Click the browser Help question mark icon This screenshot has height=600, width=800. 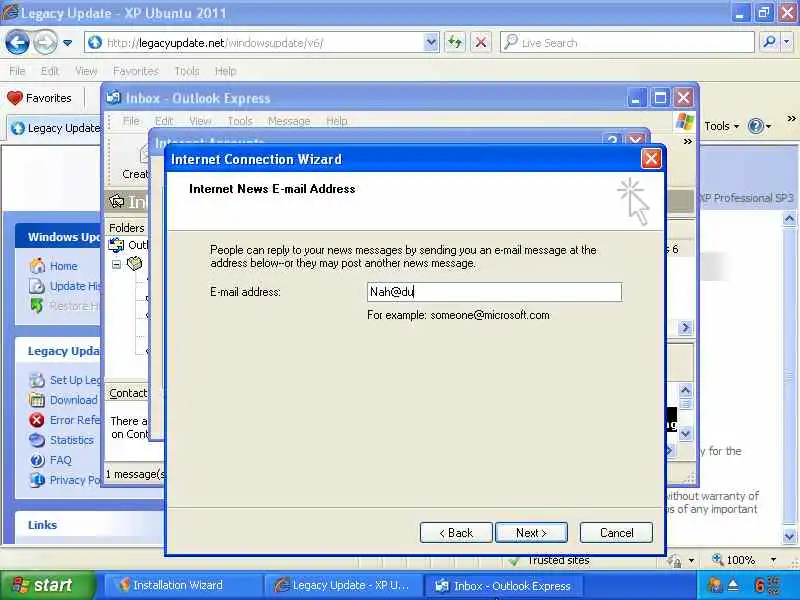click(x=756, y=126)
